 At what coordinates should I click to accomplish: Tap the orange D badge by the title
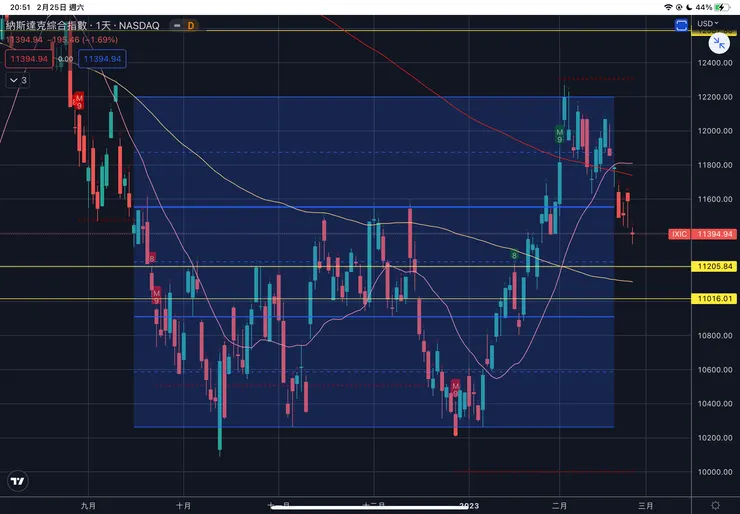(191, 25)
